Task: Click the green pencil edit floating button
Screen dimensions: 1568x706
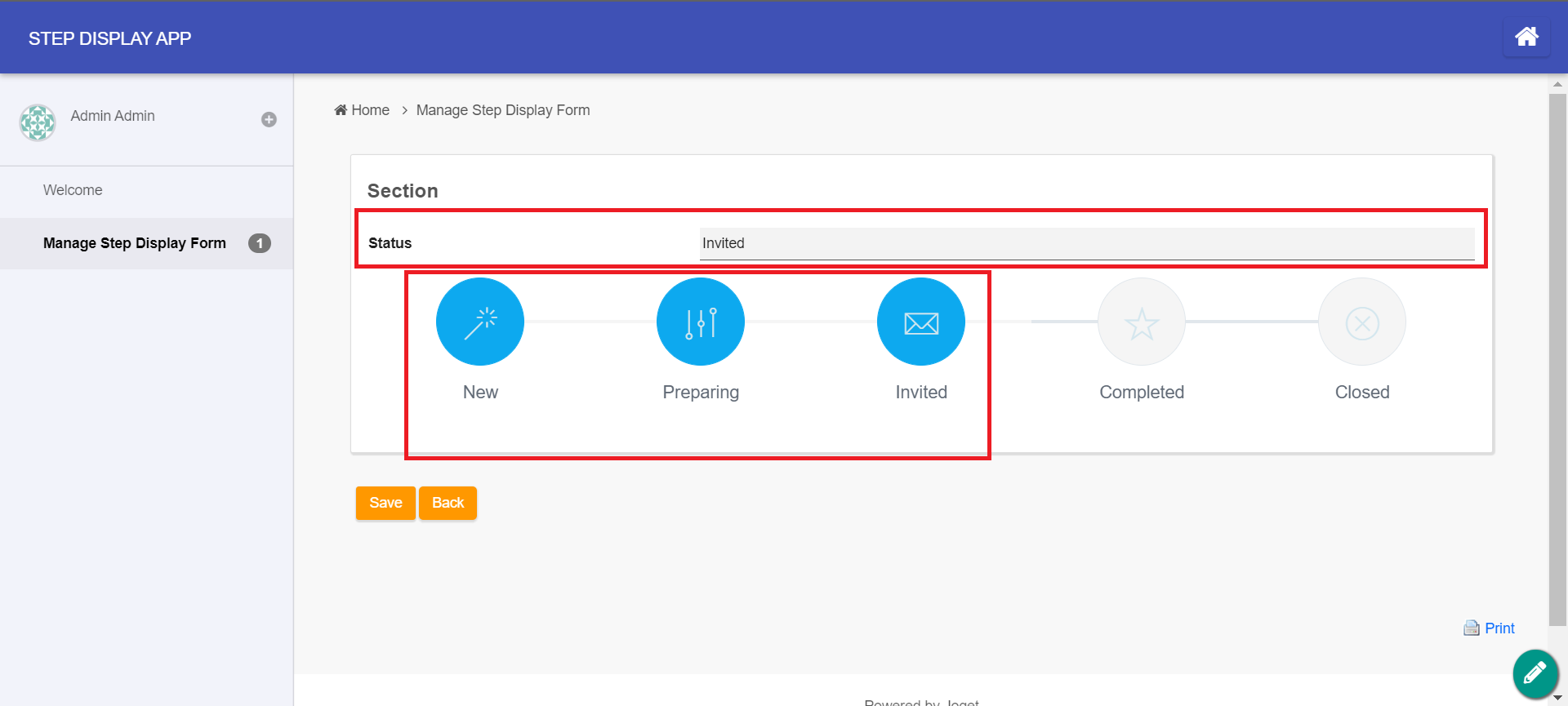Action: point(1535,673)
